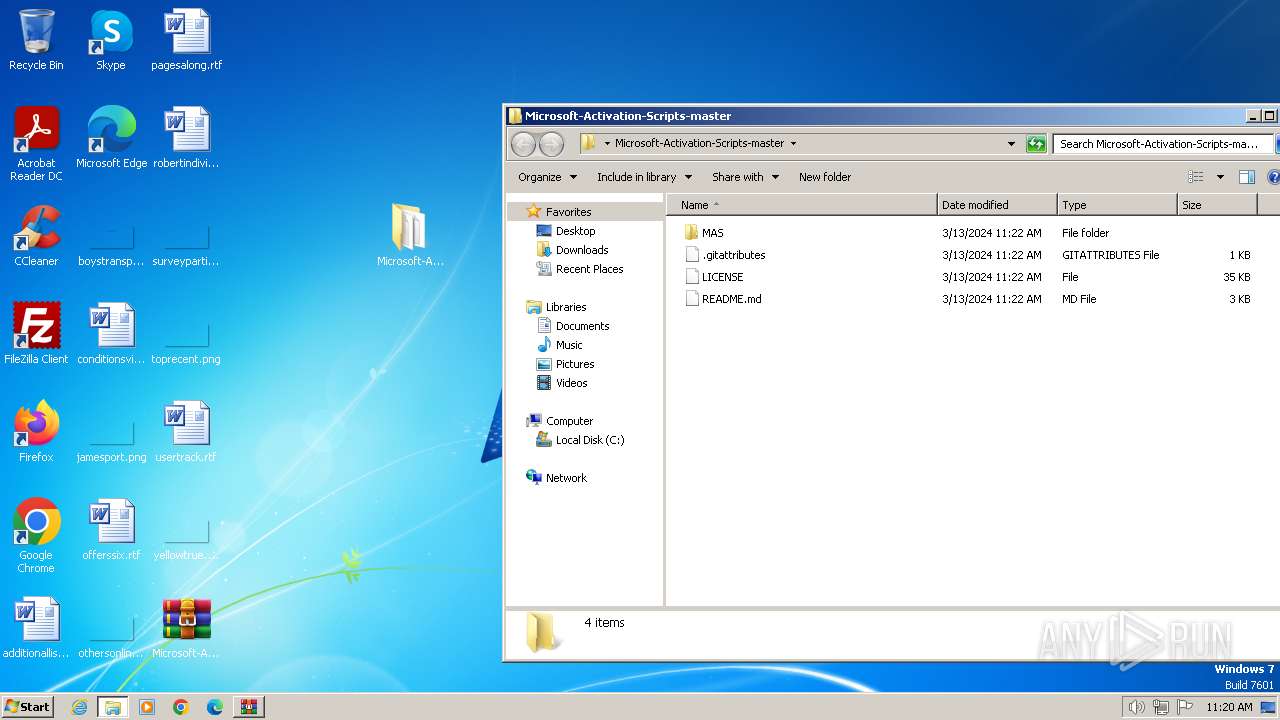Launch Google Chrome desktop shortcut
This screenshot has height=720, width=1280.
pyautogui.click(x=36, y=535)
